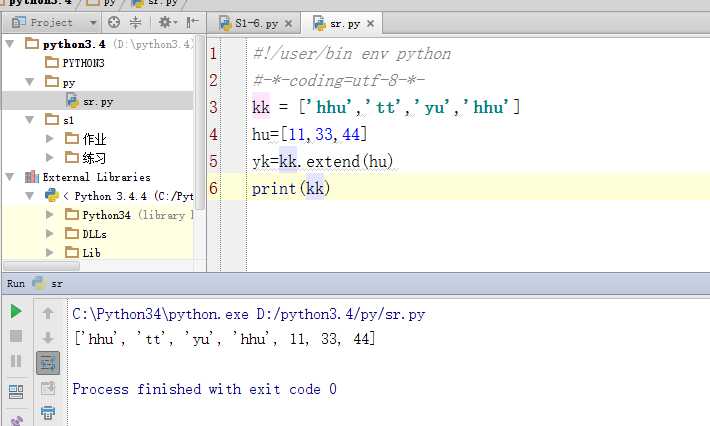The height and width of the screenshot is (426, 710).
Task: Click the DLLs folder icon
Action: (x=72, y=233)
